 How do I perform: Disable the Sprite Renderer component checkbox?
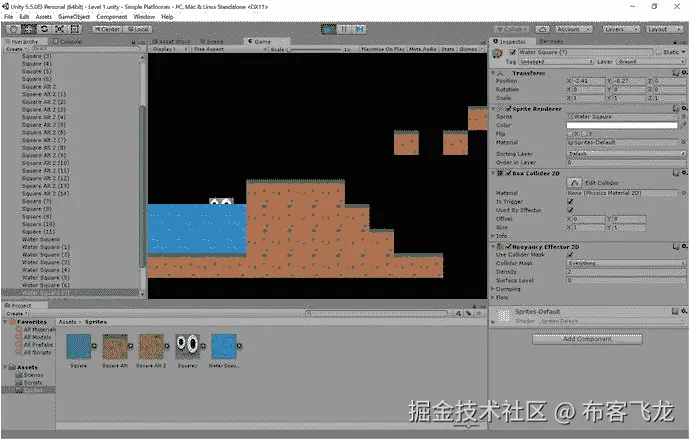(509, 109)
